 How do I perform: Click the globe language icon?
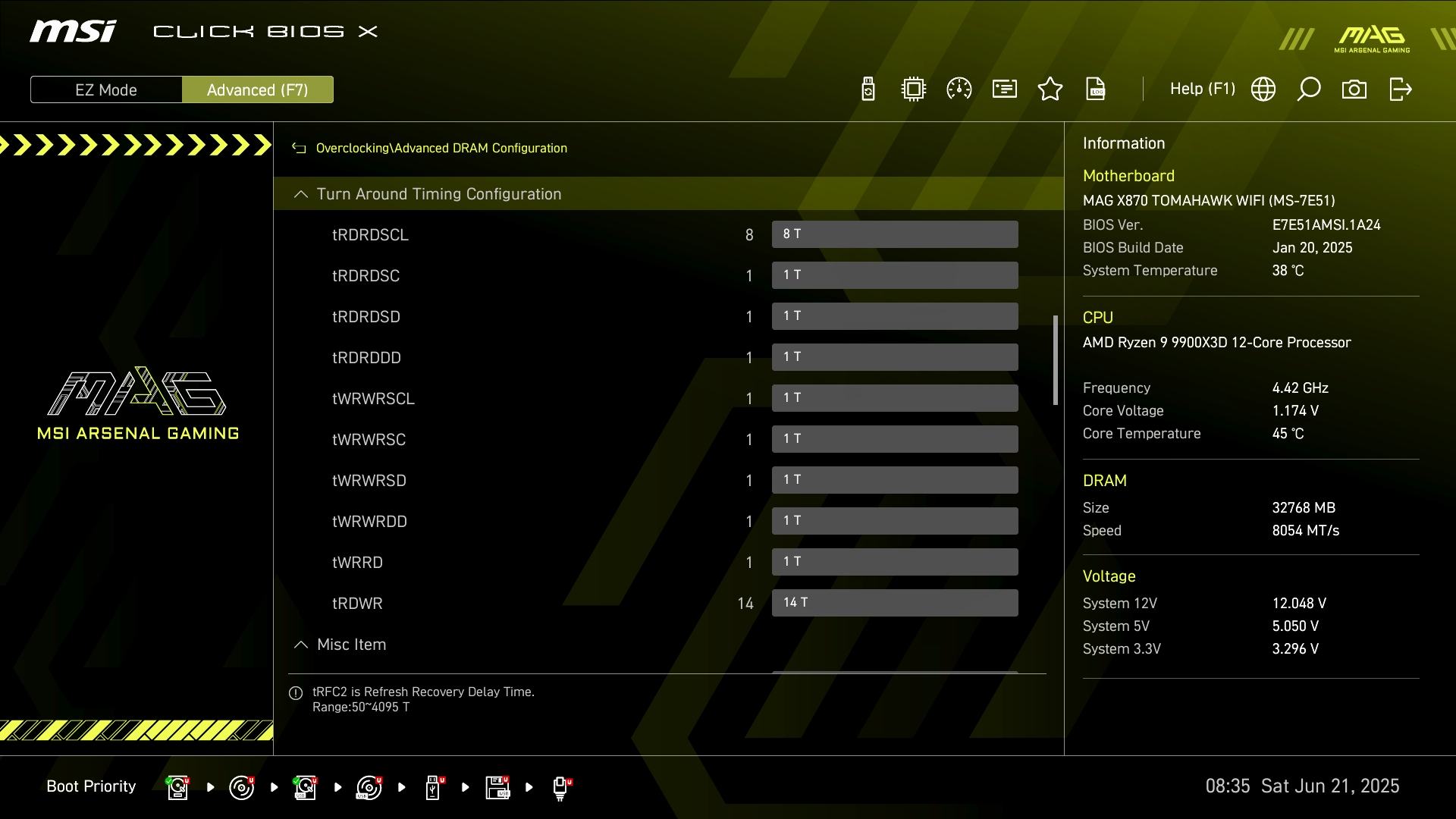(x=1263, y=89)
